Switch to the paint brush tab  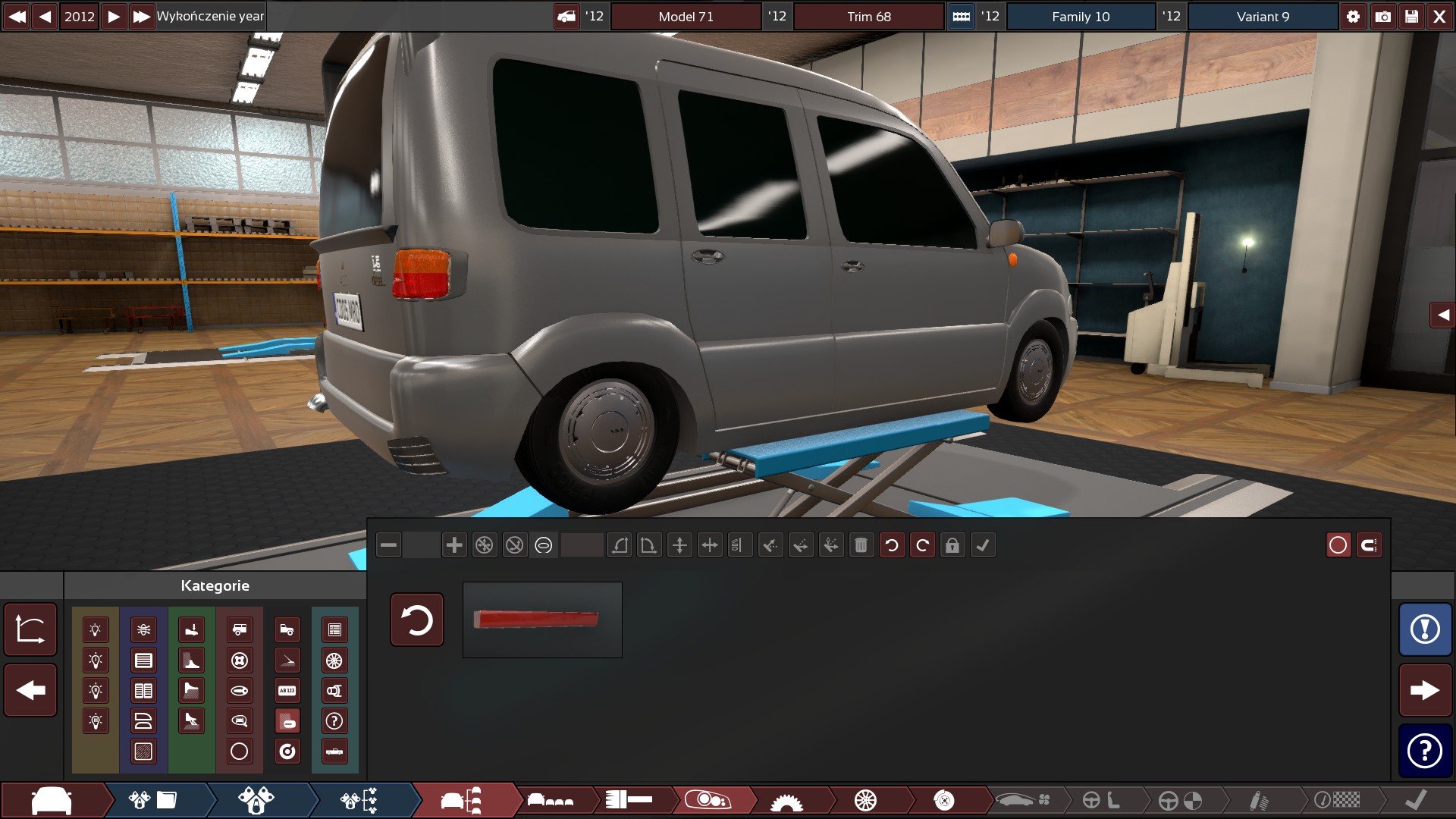(629, 800)
